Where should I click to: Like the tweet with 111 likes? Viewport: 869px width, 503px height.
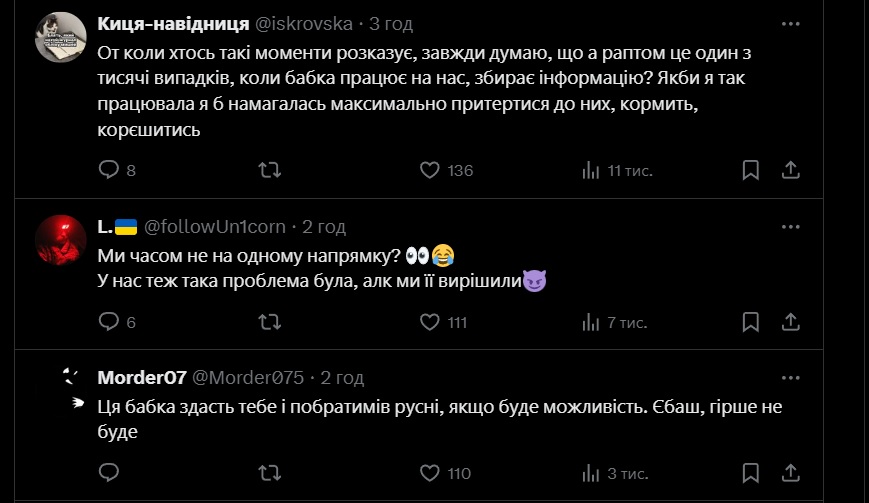coord(430,322)
